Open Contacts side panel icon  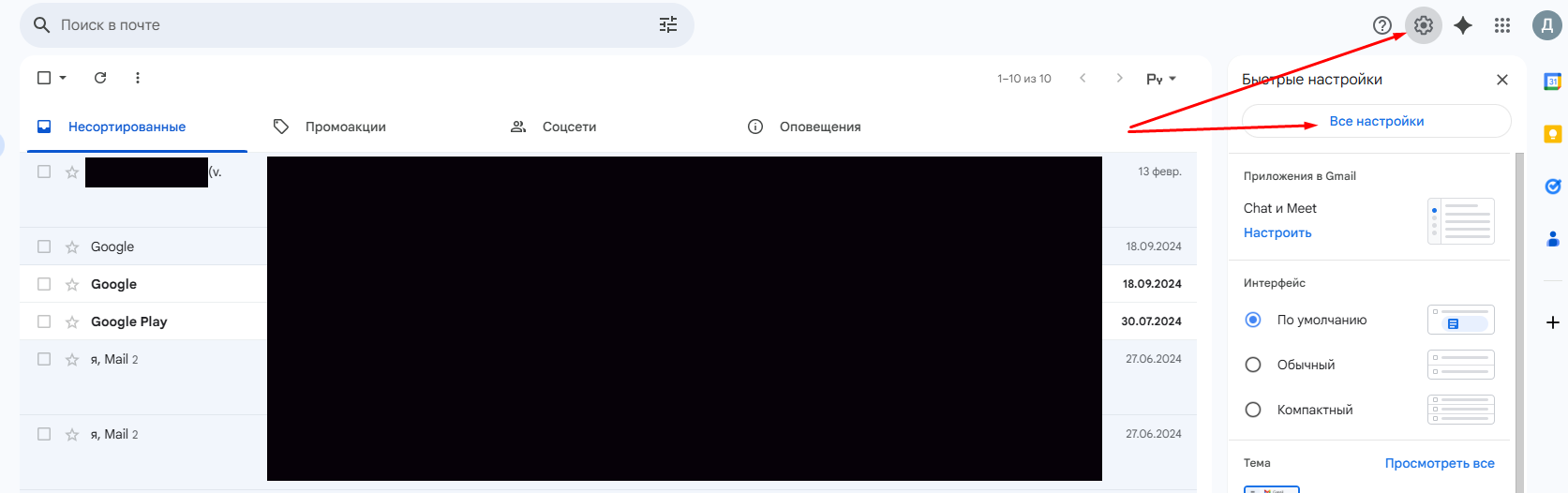[1552, 239]
